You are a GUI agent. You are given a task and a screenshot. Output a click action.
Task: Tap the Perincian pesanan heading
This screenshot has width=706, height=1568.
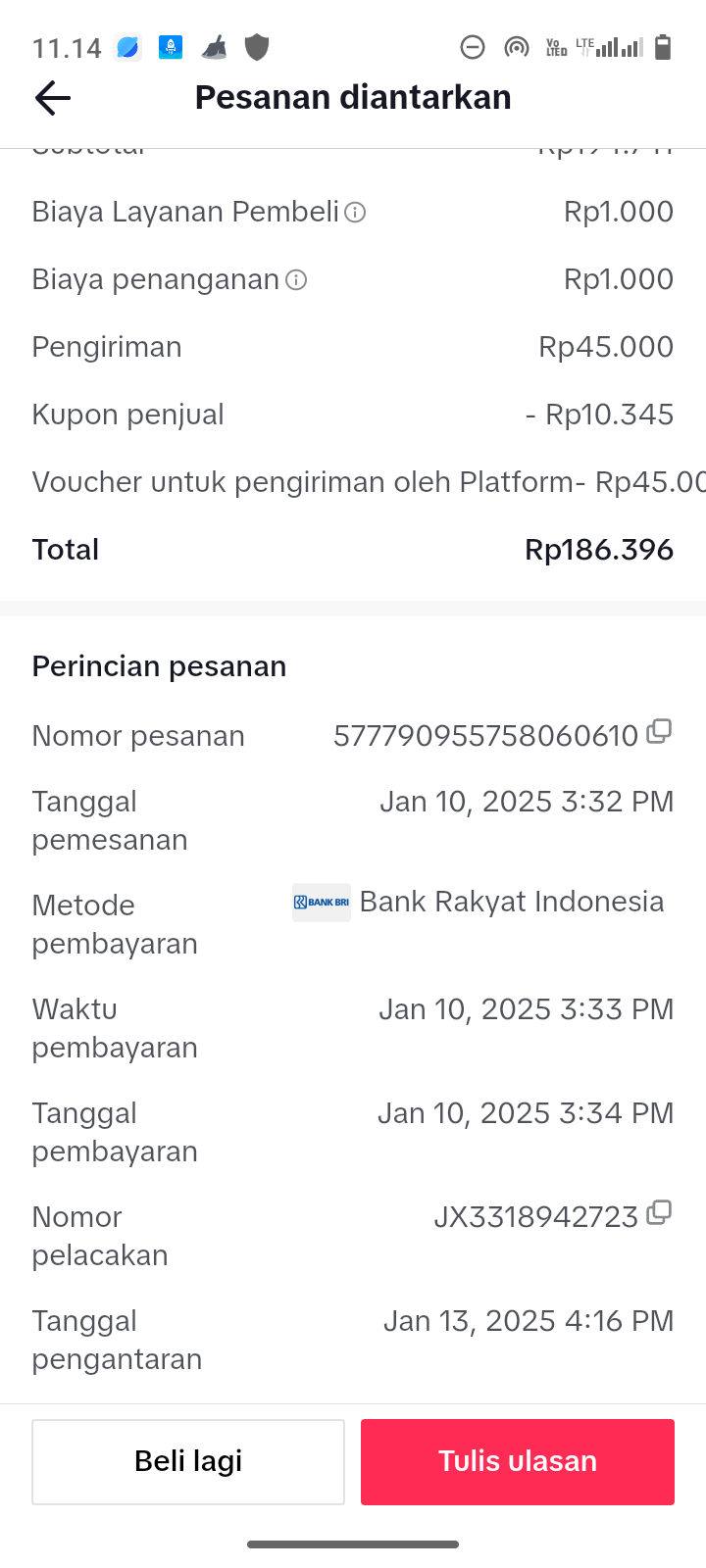pyautogui.click(x=159, y=666)
